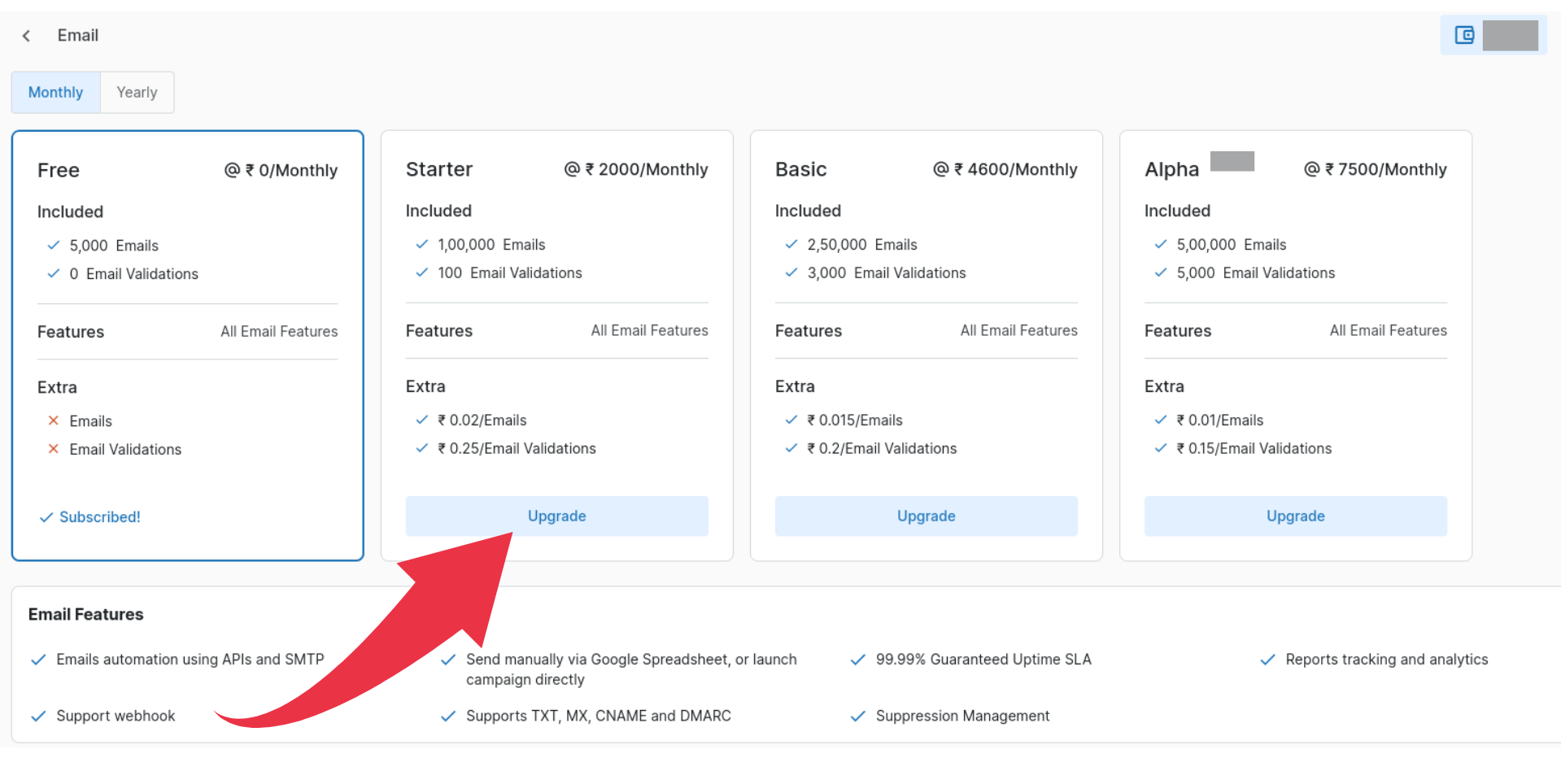The image size is (1561, 784).
Task: Switch to Monthly billing tab
Action: pos(55,93)
